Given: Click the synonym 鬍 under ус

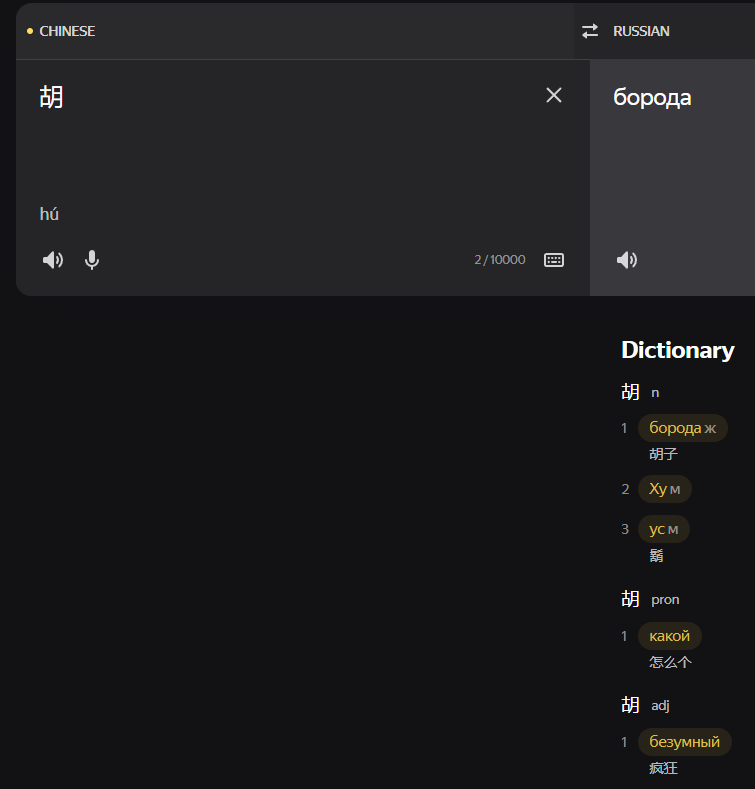Looking at the screenshot, I should (x=656, y=555).
